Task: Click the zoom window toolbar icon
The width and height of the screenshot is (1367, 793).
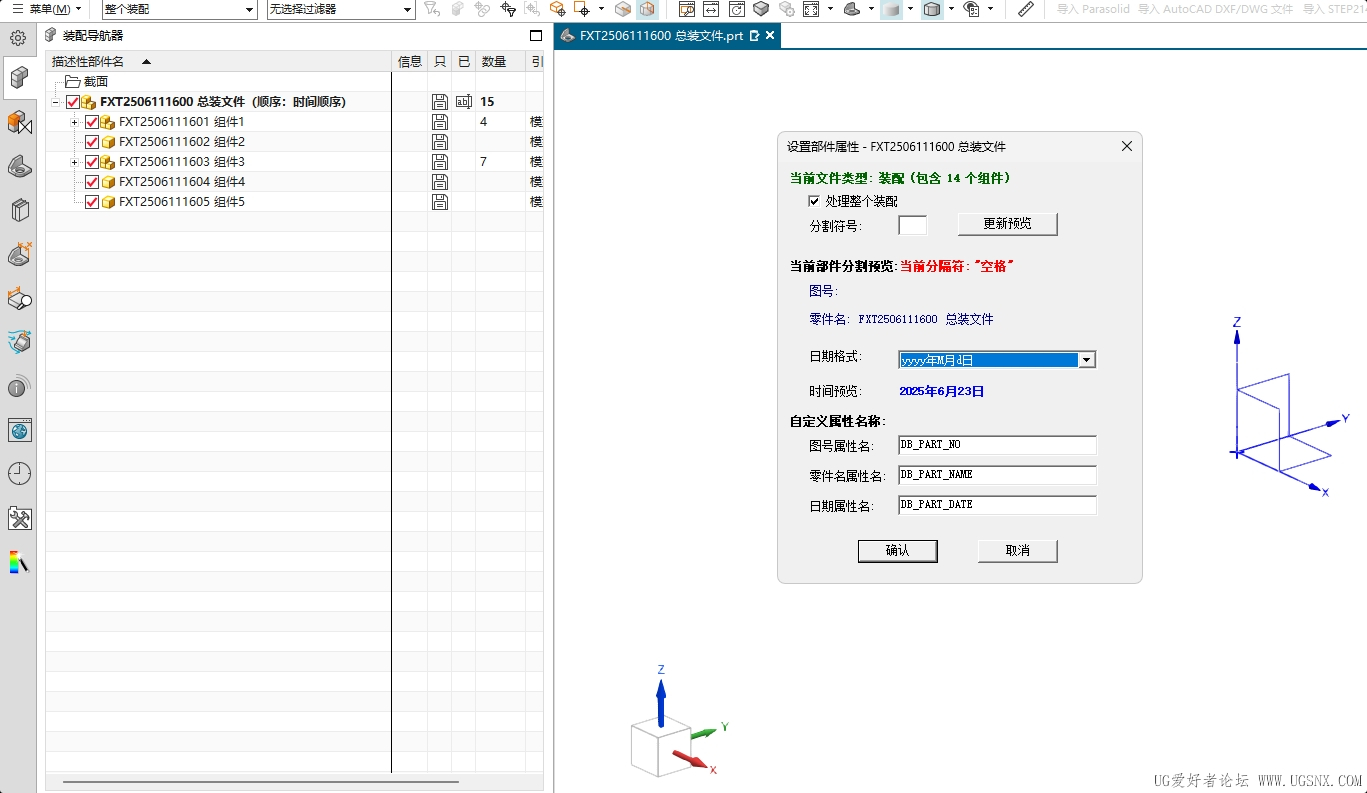Action: point(687,9)
